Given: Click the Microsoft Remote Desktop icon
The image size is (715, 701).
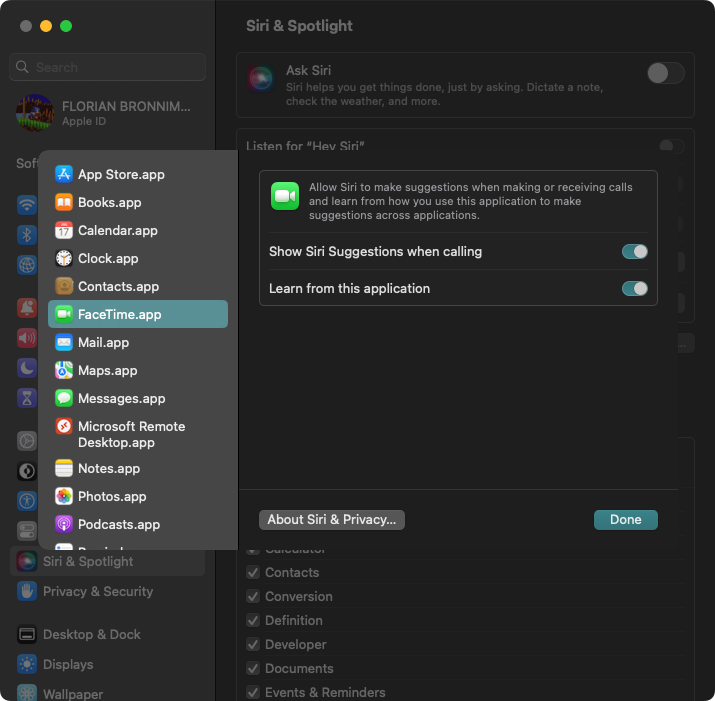Looking at the screenshot, I should (x=64, y=427).
